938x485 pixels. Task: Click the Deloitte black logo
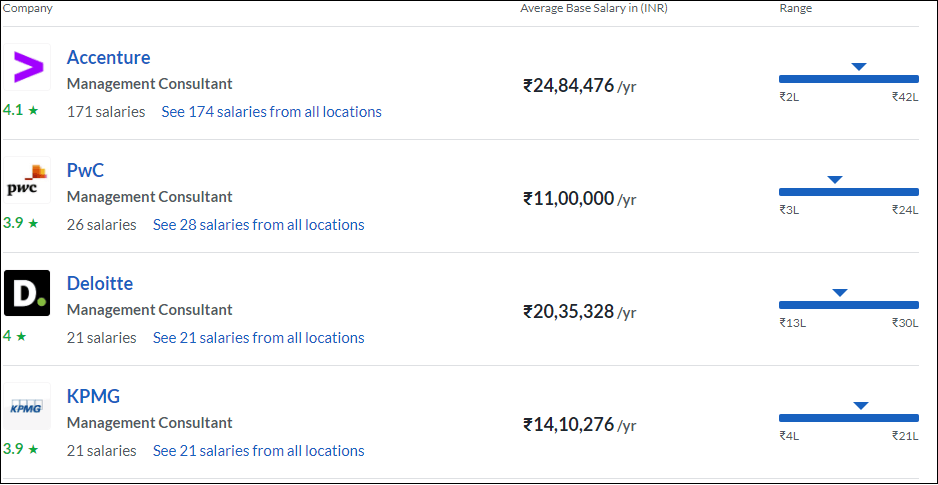click(28, 293)
